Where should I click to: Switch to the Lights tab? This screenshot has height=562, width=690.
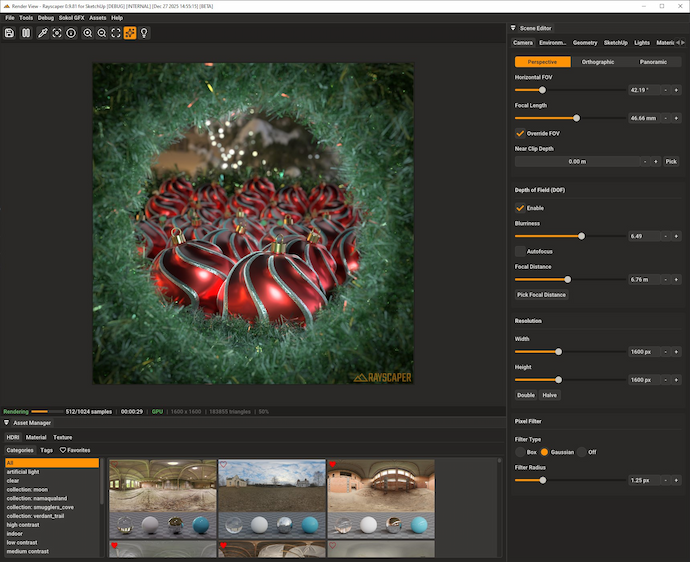(641, 43)
